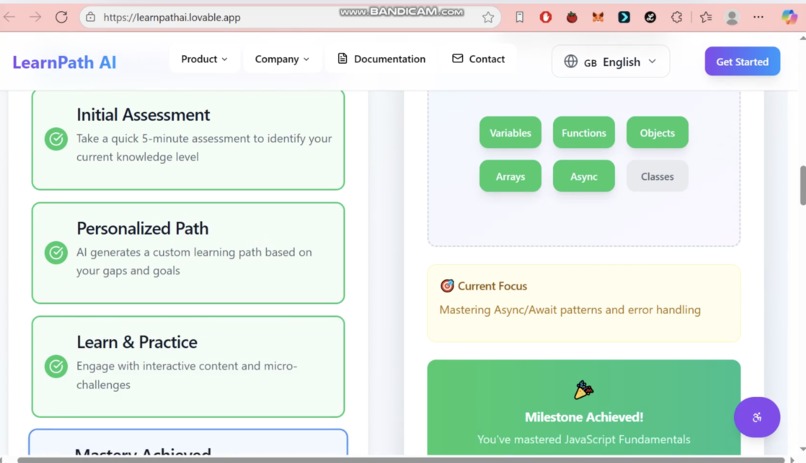The width and height of the screenshot is (806, 463).
Task: Click the blue arrow extension icon
Action: coord(624,17)
